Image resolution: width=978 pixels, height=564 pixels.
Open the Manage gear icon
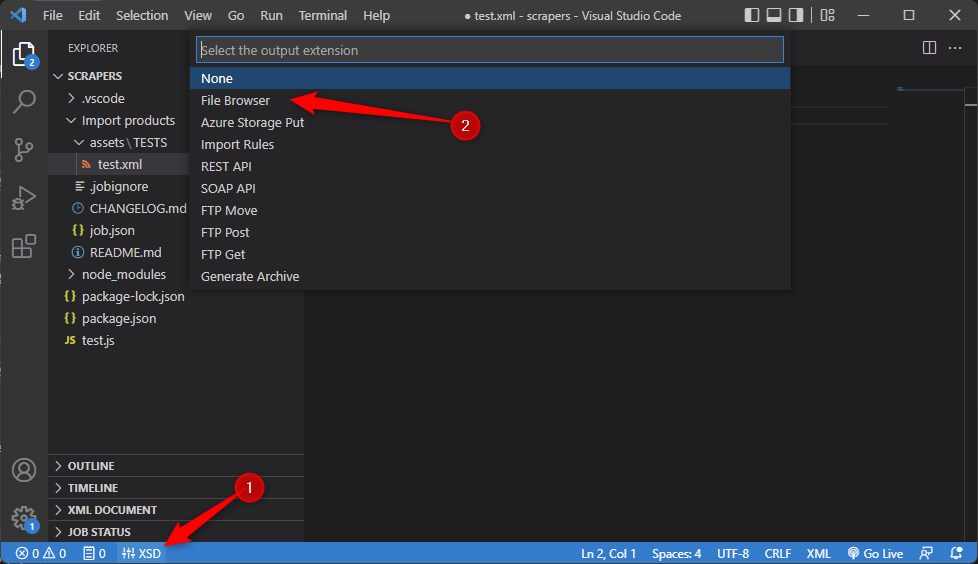24,518
